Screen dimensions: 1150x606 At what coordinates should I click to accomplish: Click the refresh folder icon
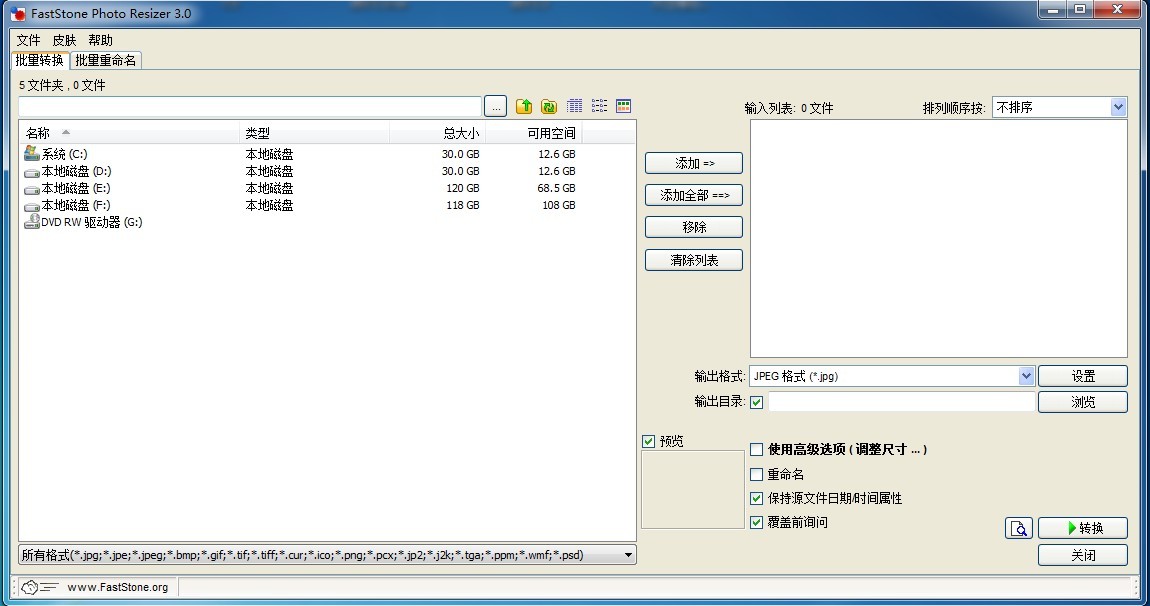click(549, 106)
